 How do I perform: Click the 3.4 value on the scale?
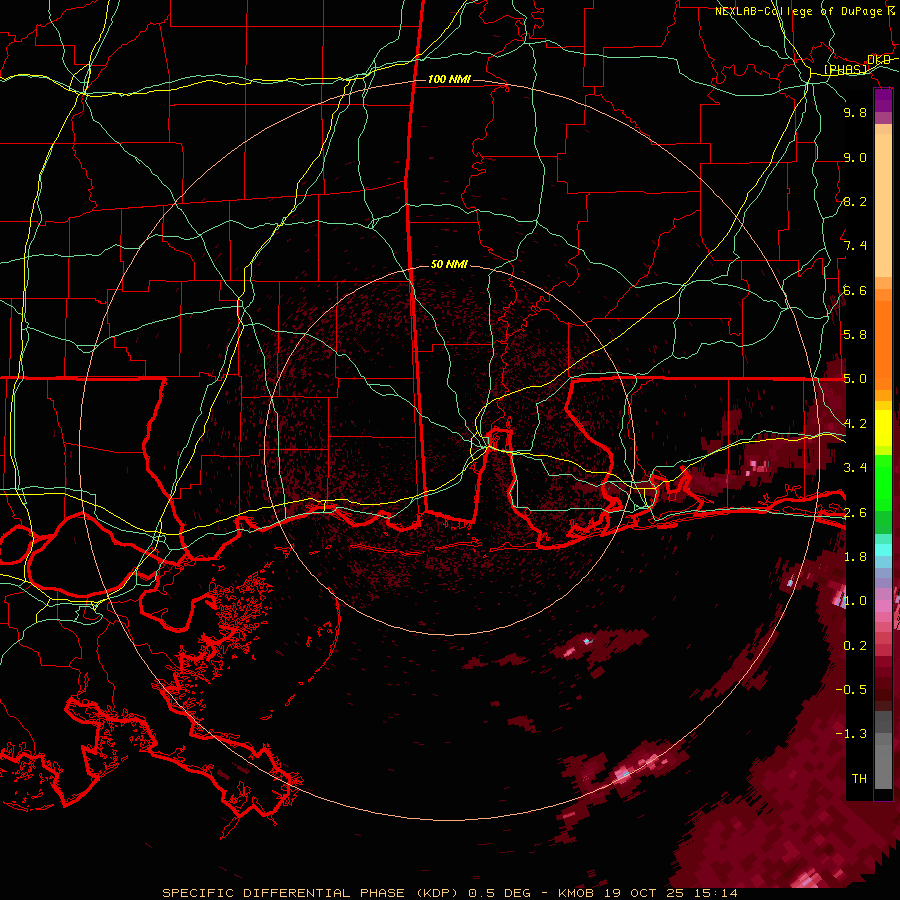tap(855, 468)
